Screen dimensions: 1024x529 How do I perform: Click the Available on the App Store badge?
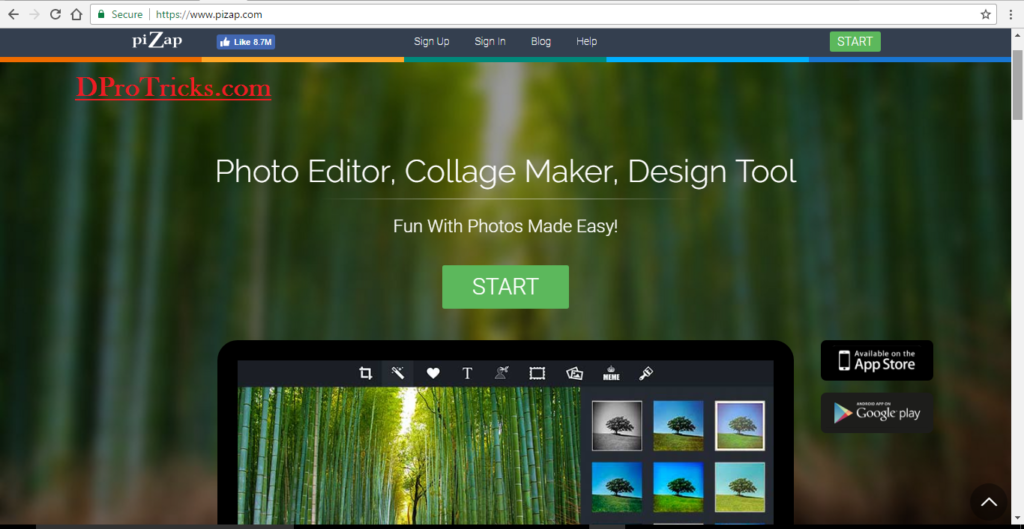(x=877, y=361)
